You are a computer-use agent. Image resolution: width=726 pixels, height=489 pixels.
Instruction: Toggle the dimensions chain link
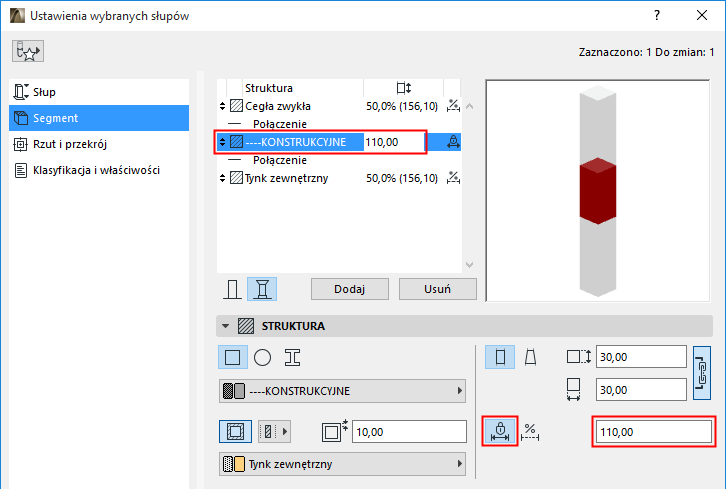(702, 373)
